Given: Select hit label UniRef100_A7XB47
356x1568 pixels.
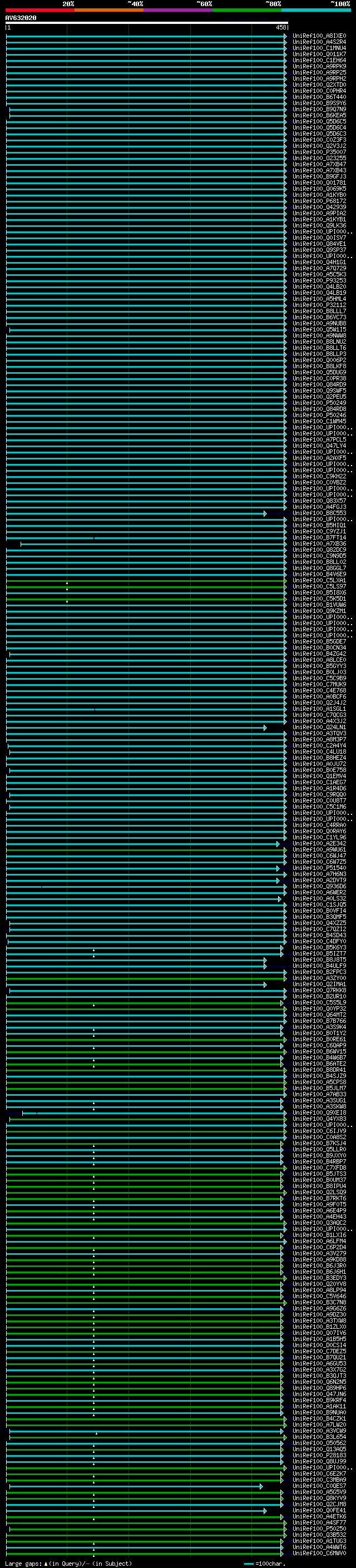Looking at the screenshot, I should 319,164.
